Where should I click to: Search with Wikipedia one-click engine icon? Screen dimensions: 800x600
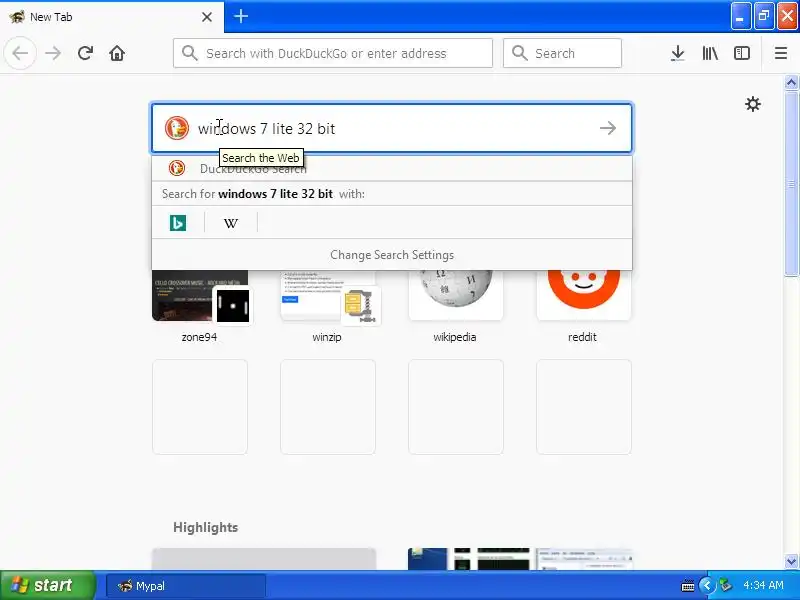click(231, 223)
